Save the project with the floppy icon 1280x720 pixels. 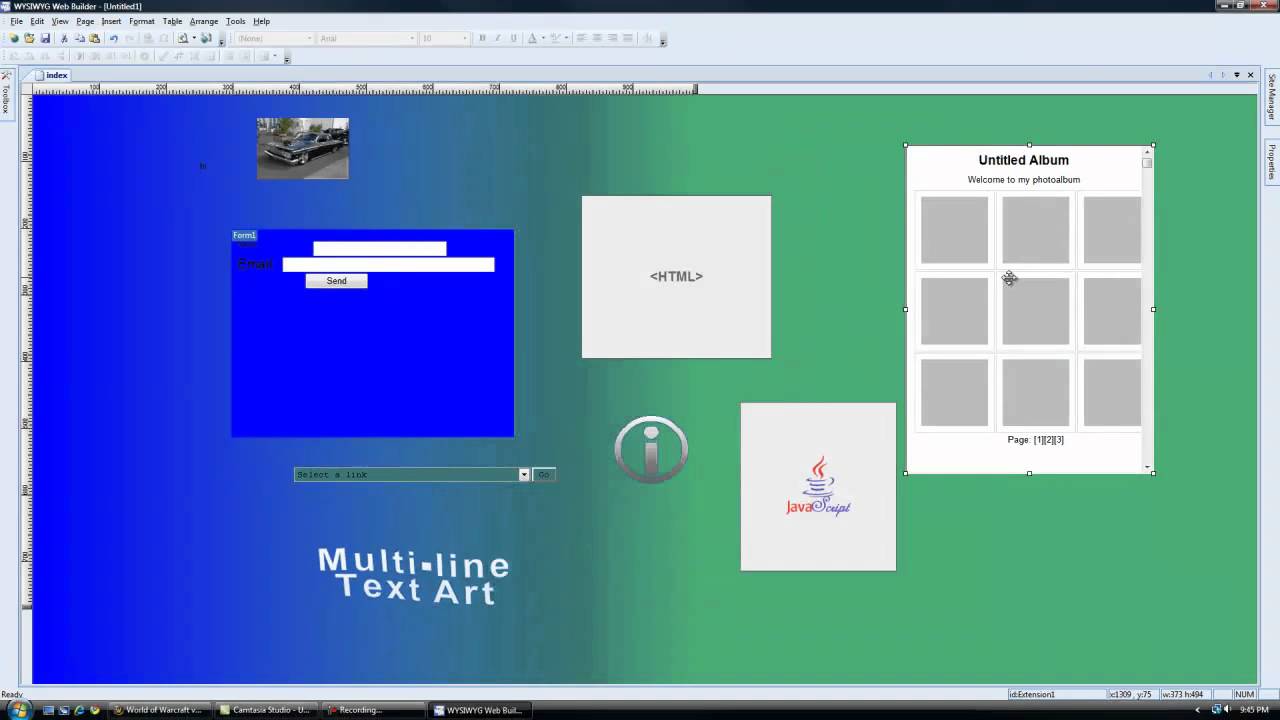[x=45, y=38]
